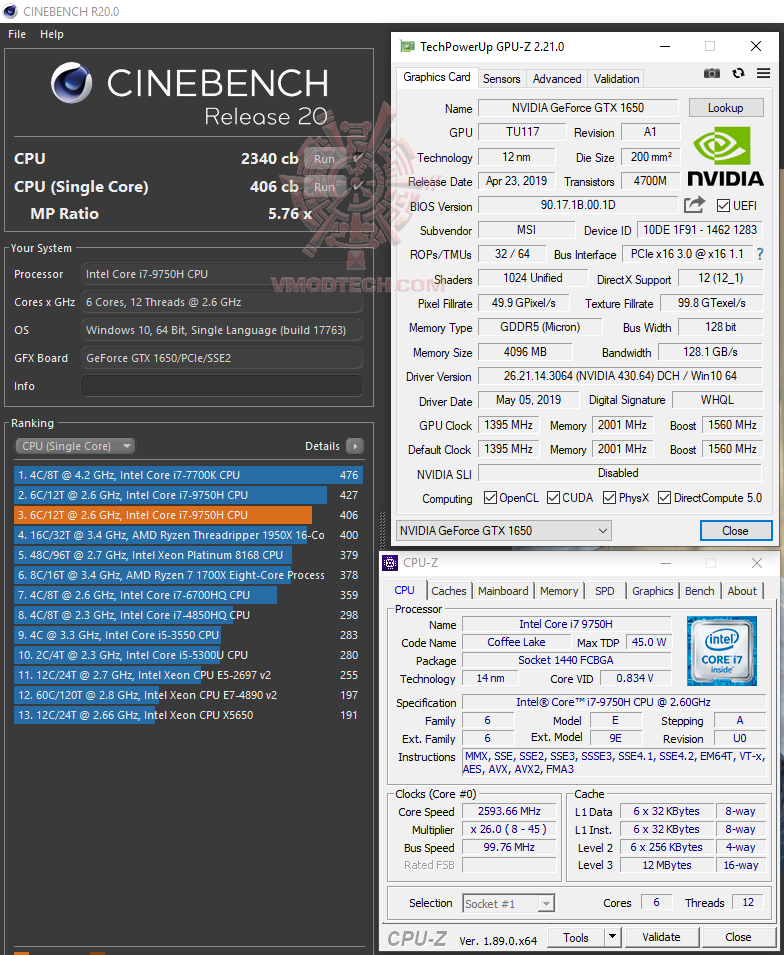Click GPU-Z refresh icon
Screen dimensions: 784x955
tap(738, 73)
